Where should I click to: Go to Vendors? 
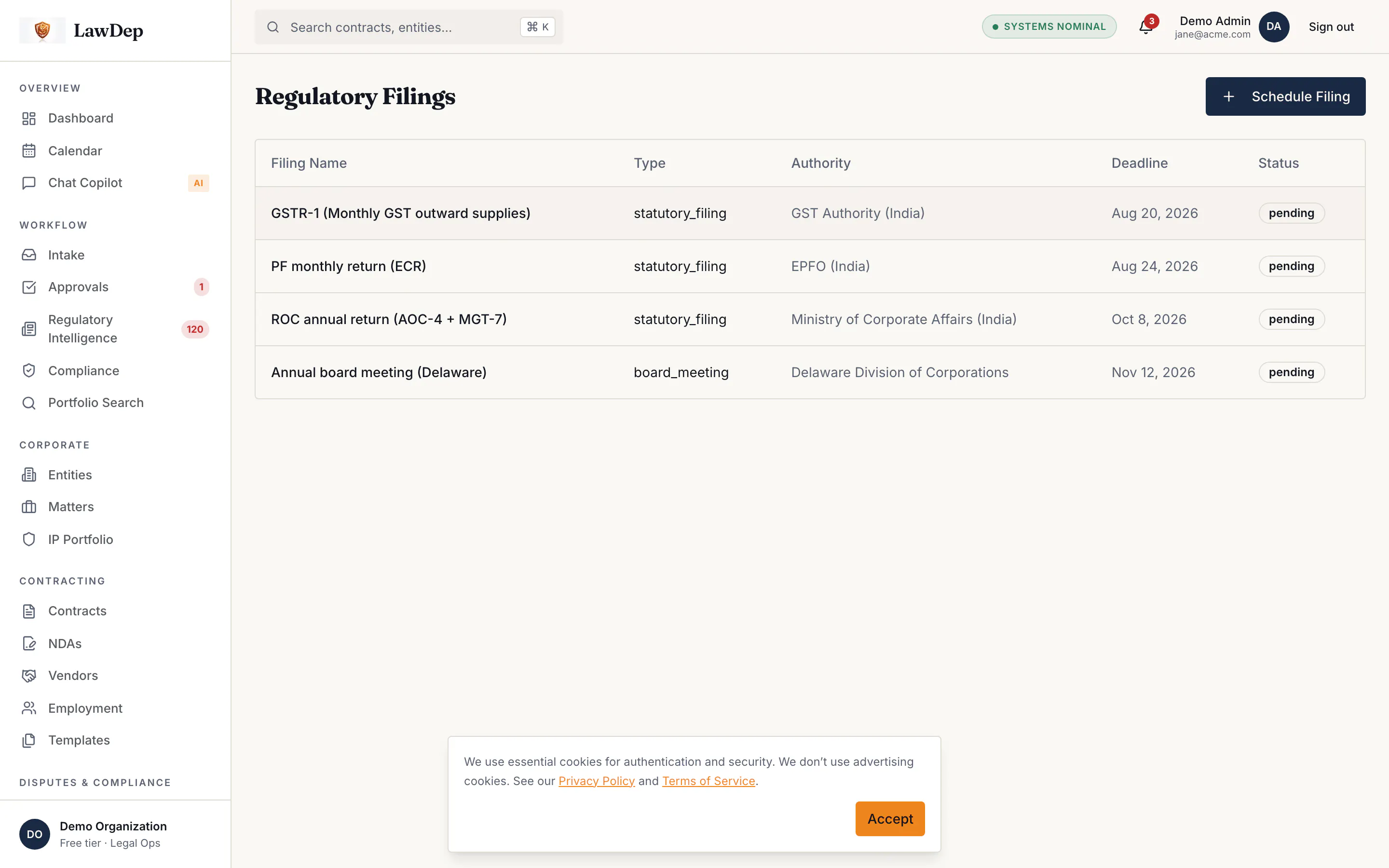click(x=115, y=676)
